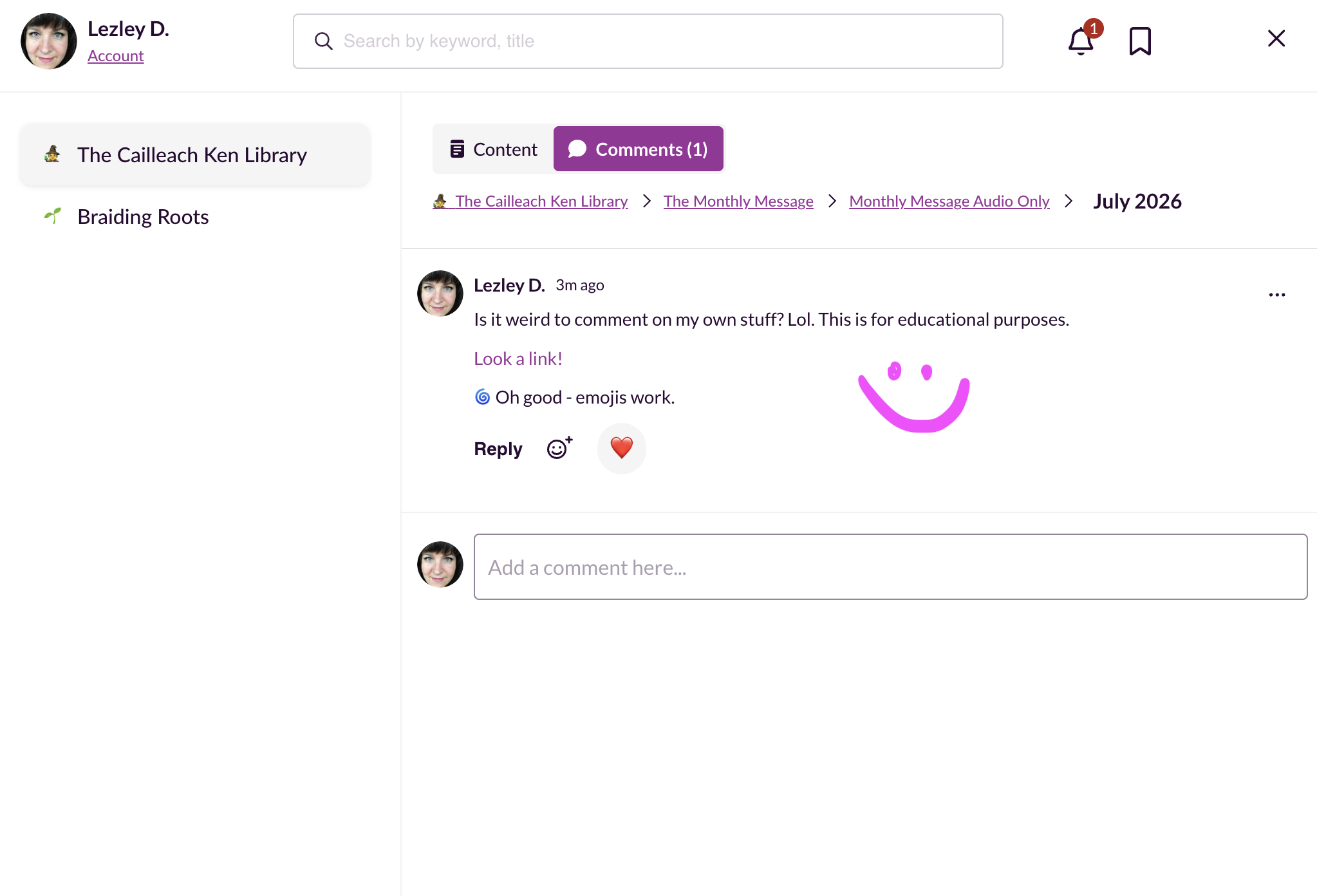Screen dimensions: 1317x896
Task: Go to Monthly Message Audio Only breadcrumb
Action: pos(949,201)
